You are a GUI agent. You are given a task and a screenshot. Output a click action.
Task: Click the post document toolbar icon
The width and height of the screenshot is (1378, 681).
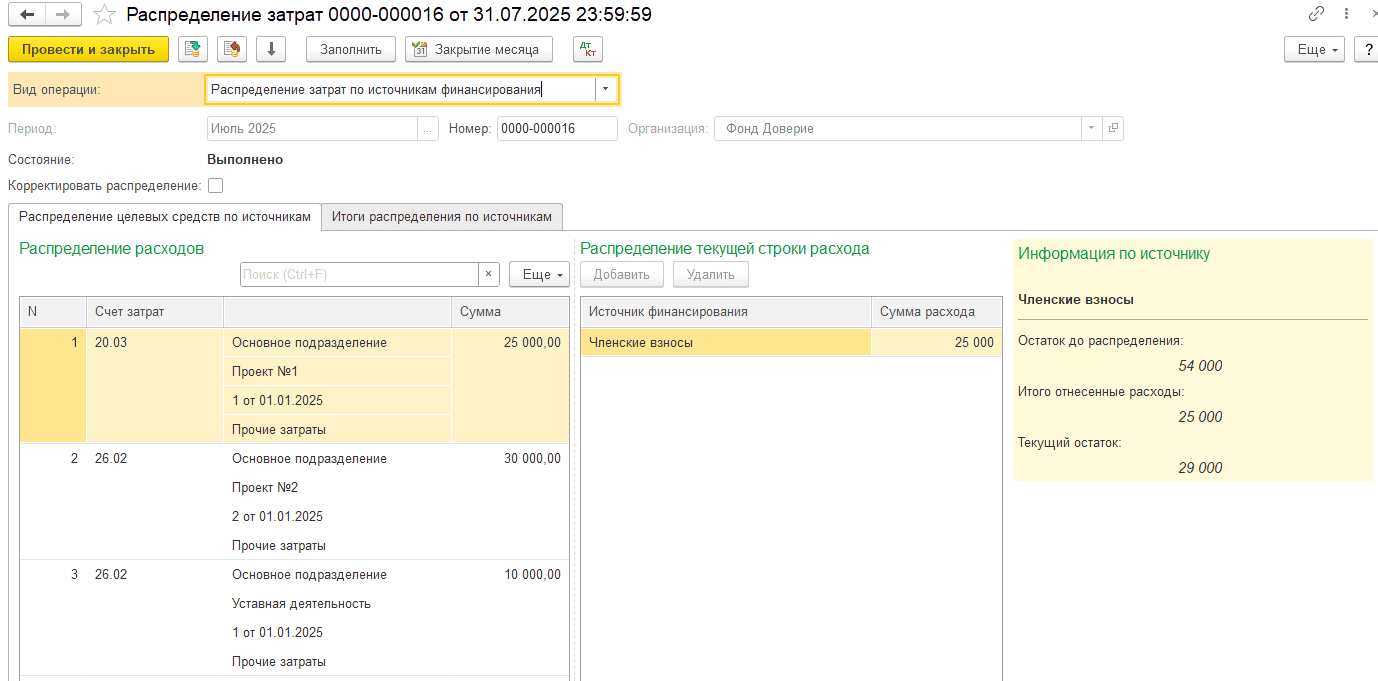[x=193, y=49]
